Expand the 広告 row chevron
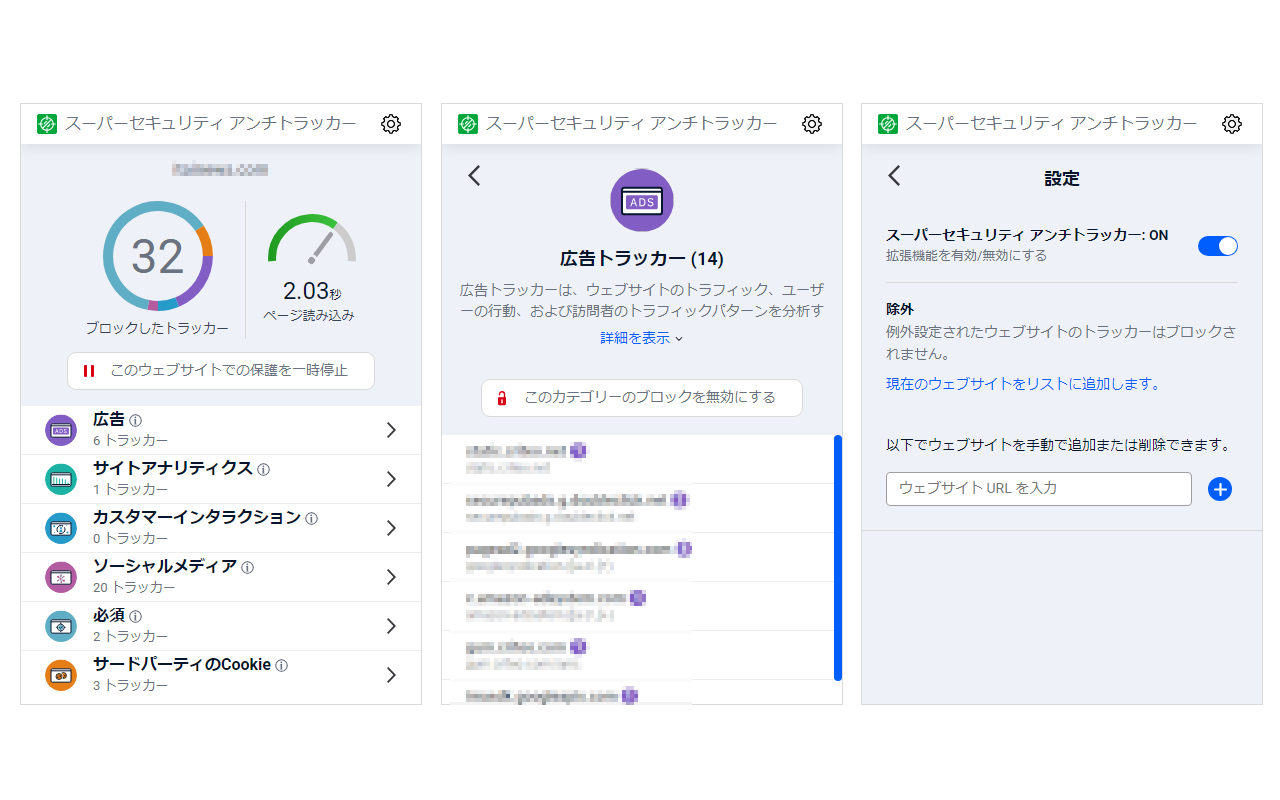This screenshot has height=800, width=1280. click(391, 430)
